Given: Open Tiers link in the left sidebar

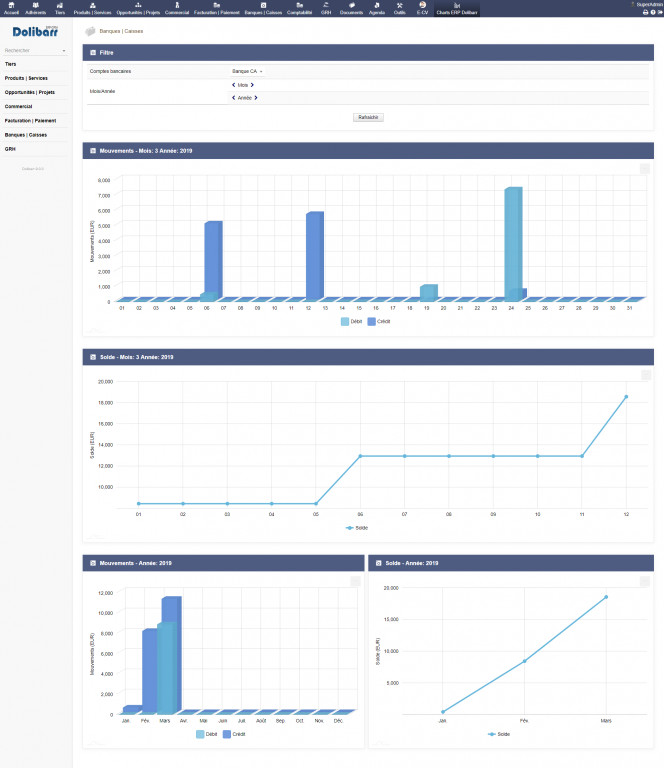Looking at the screenshot, I should (11, 63).
